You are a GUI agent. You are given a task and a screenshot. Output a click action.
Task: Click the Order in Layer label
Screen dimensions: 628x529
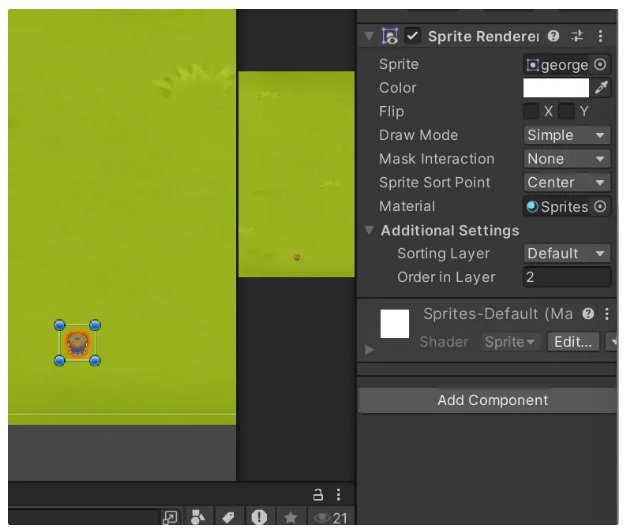pos(446,277)
